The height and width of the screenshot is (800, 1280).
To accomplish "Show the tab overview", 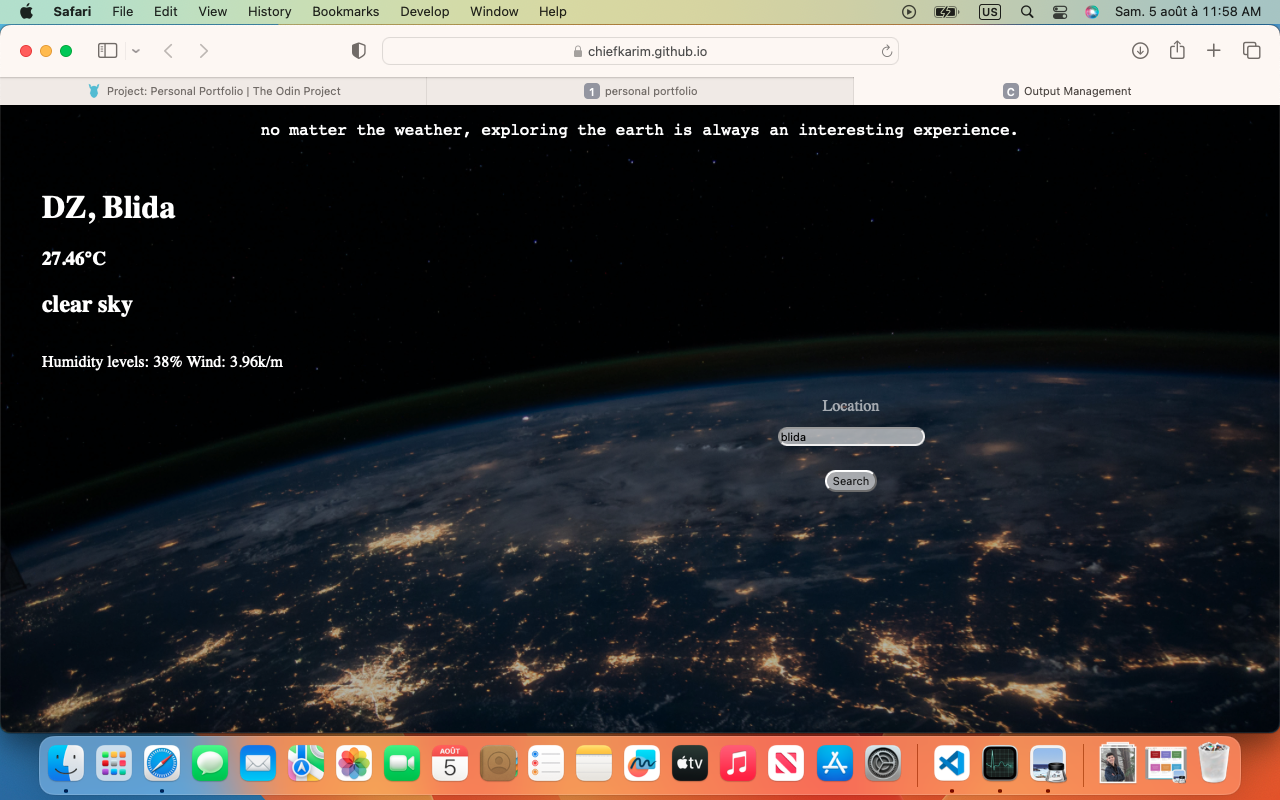I will point(1251,51).
